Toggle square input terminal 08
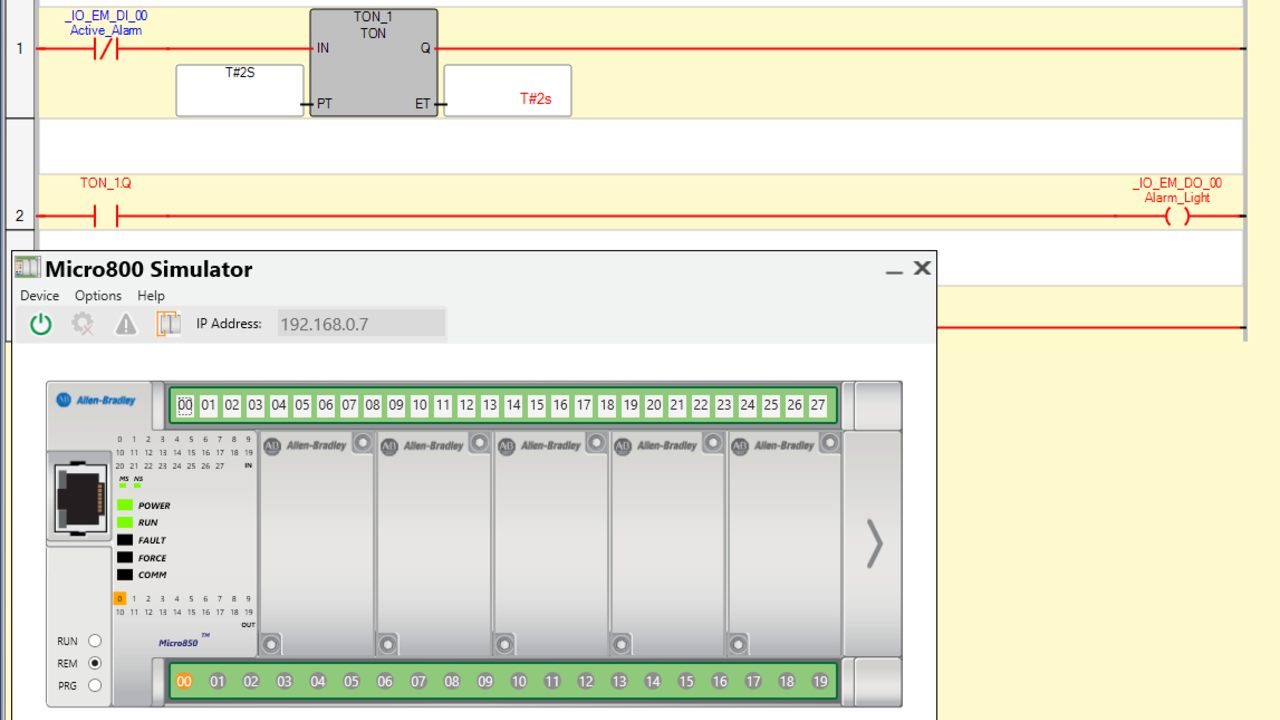This screenshot has width=1280, height=720. tap(373, 405)
